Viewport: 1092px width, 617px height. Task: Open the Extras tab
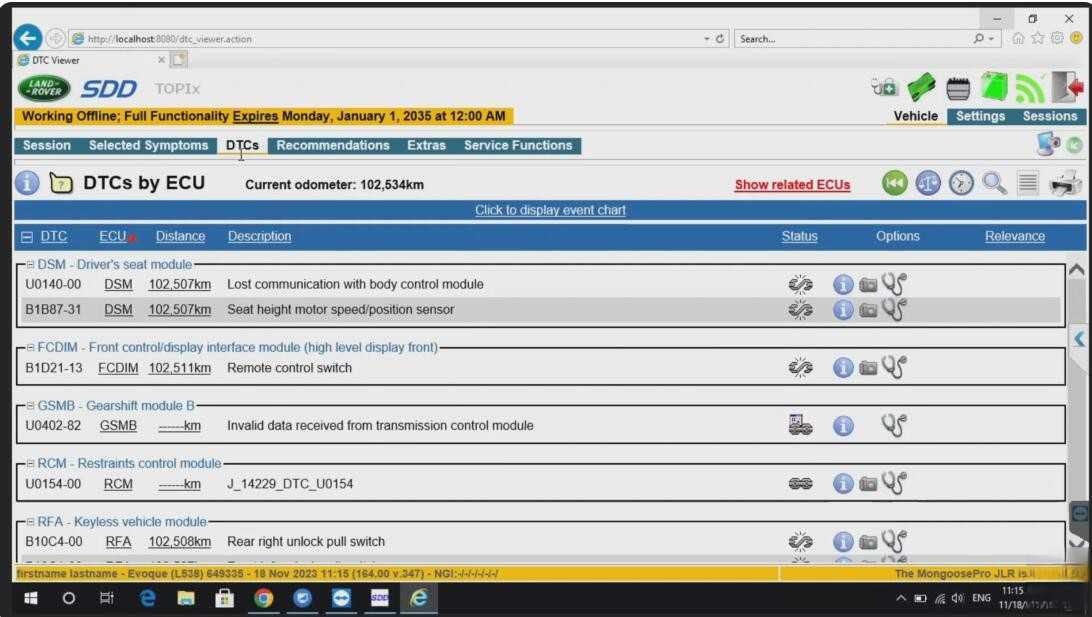click(x=426, y=146)
